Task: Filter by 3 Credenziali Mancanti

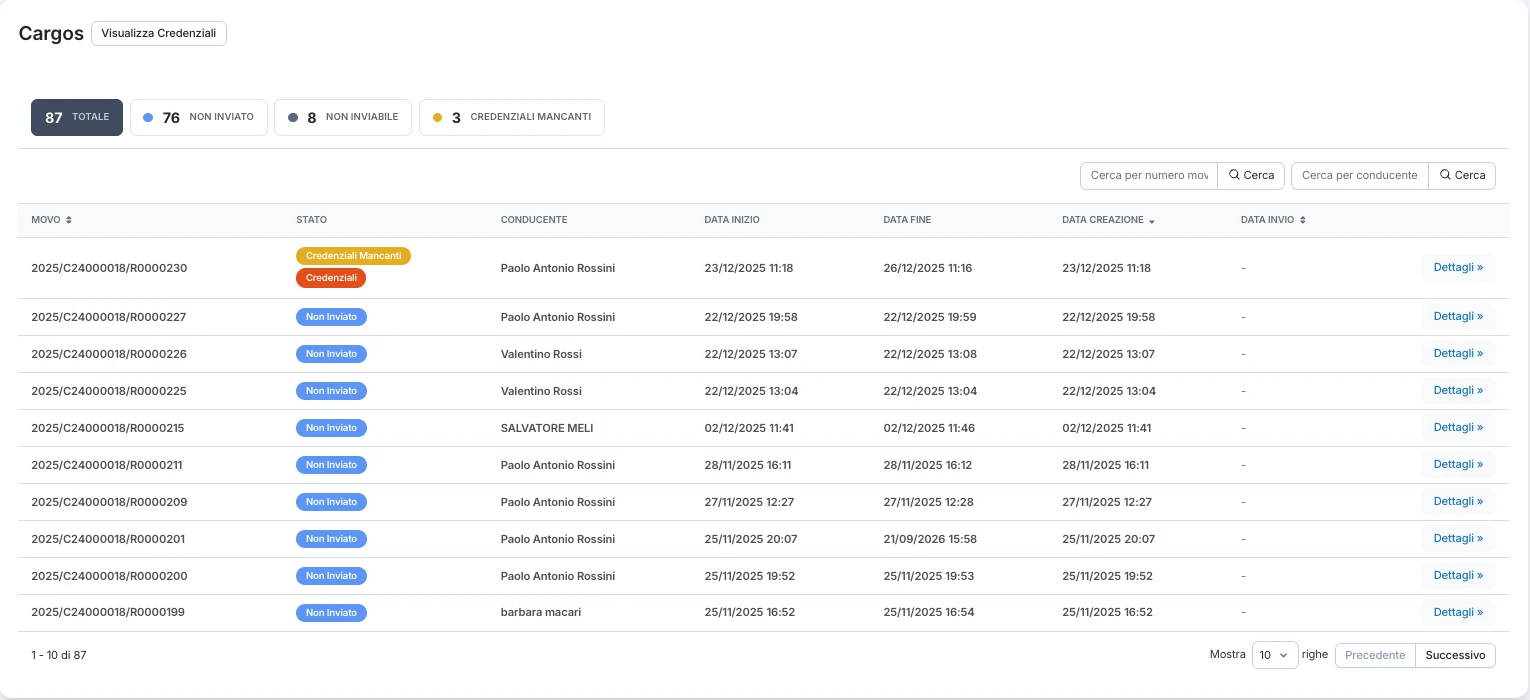Action: (512, 117)
